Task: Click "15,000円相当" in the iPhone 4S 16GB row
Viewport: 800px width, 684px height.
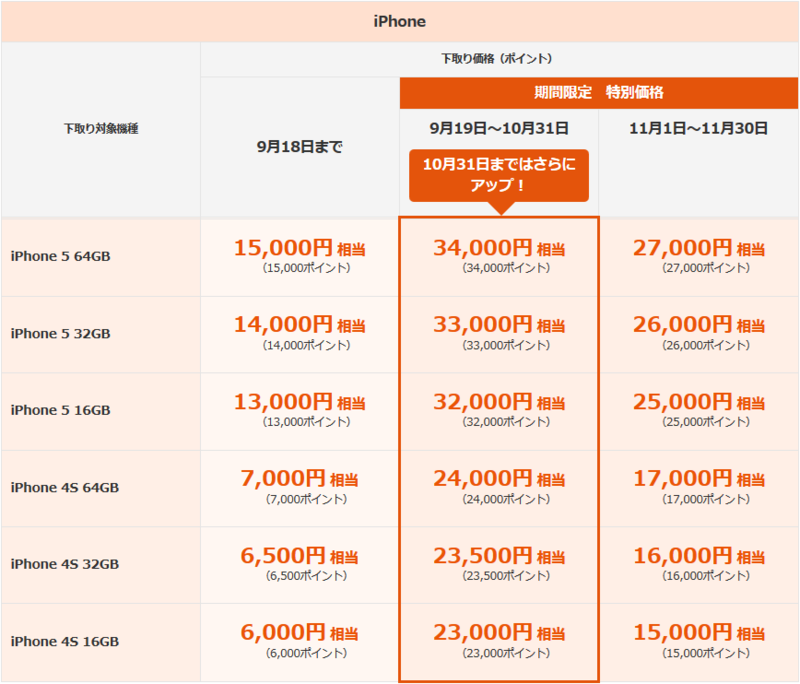Action: [x=698, y=632]
